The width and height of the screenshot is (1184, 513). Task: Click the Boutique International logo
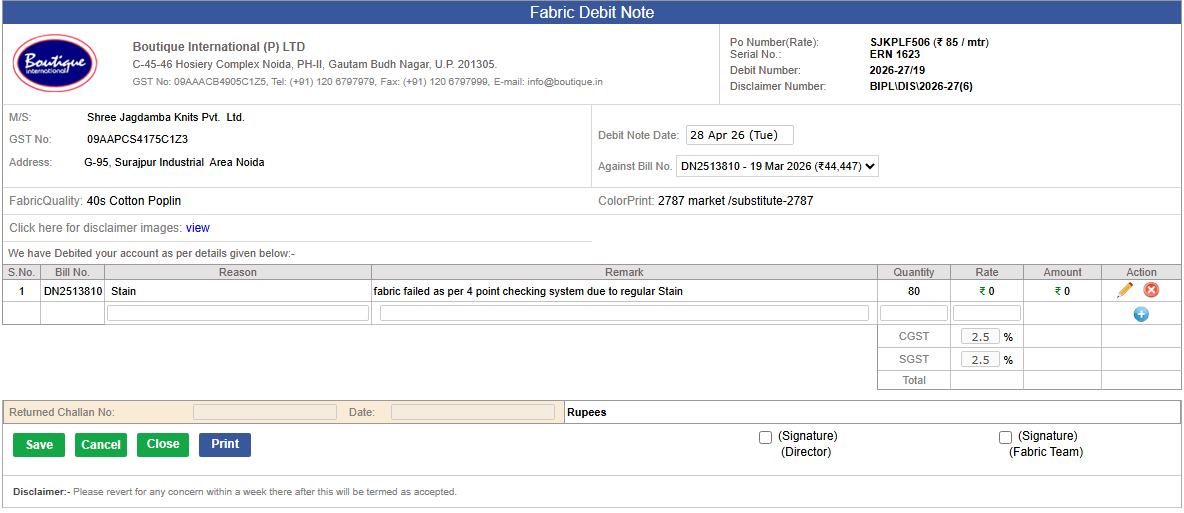(x=54, y=64)
